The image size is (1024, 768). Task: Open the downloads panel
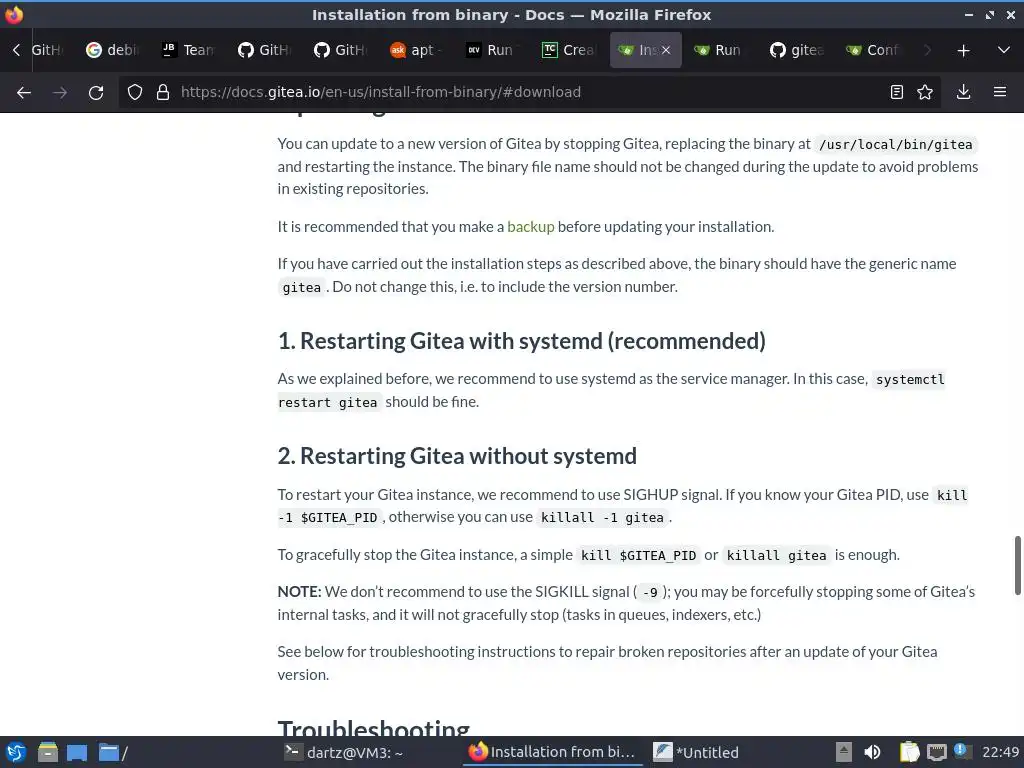point(963,92)
